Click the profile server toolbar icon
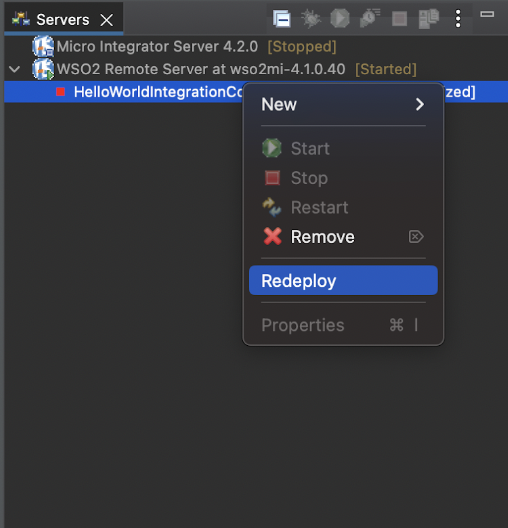Screen dimensions: 508x528 click(x=370, y=18)
